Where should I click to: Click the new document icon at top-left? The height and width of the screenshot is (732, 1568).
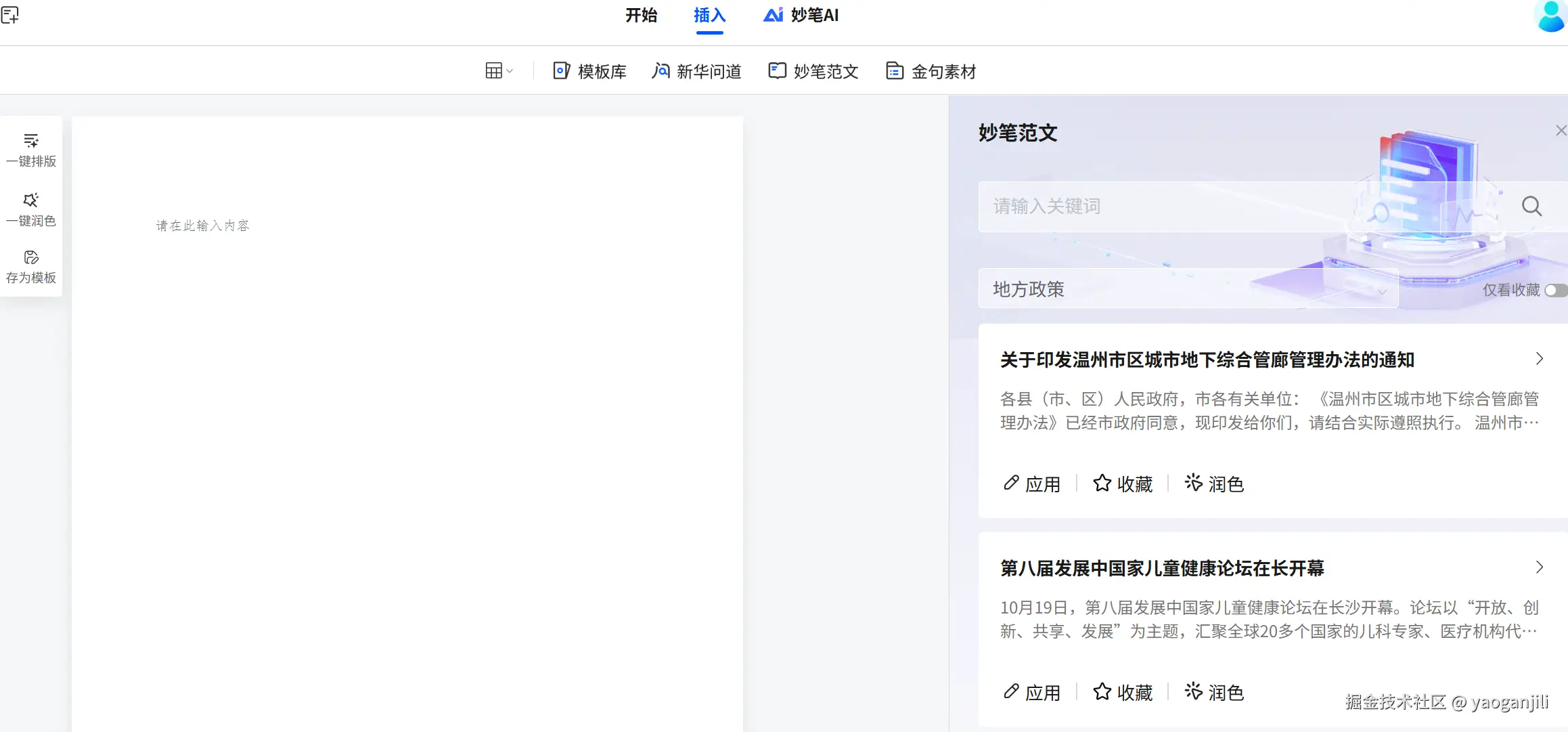coord(10,14)
